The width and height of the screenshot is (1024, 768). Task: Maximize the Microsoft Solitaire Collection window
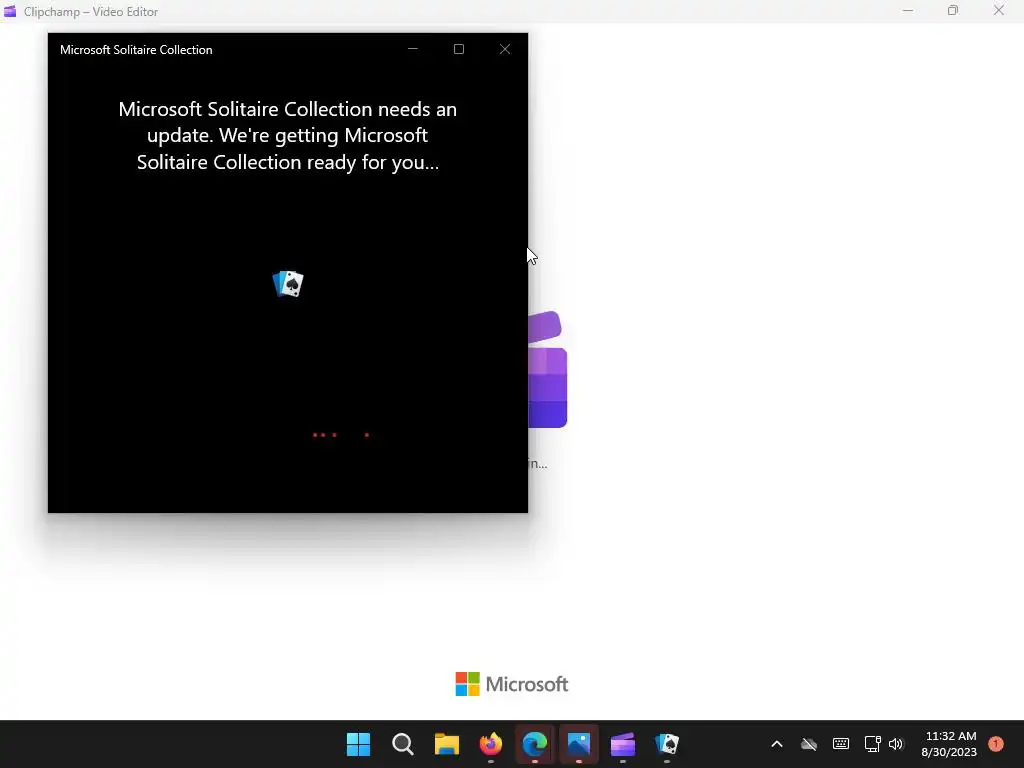tap(458, 49)
